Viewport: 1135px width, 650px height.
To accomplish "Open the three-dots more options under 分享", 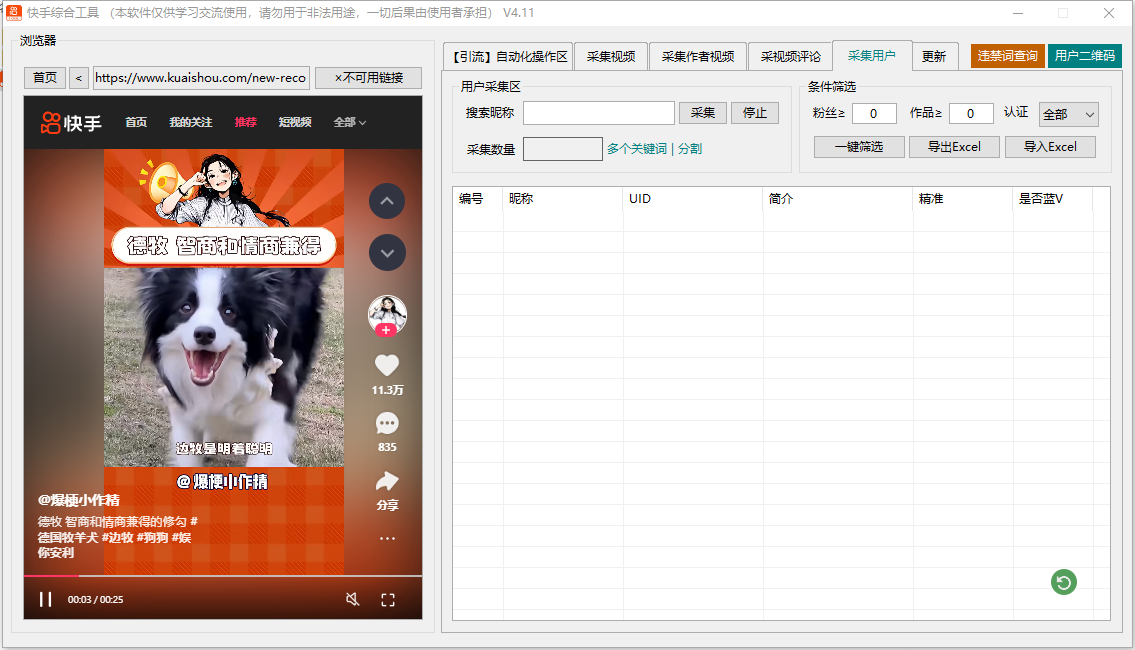I will (387, 540).
